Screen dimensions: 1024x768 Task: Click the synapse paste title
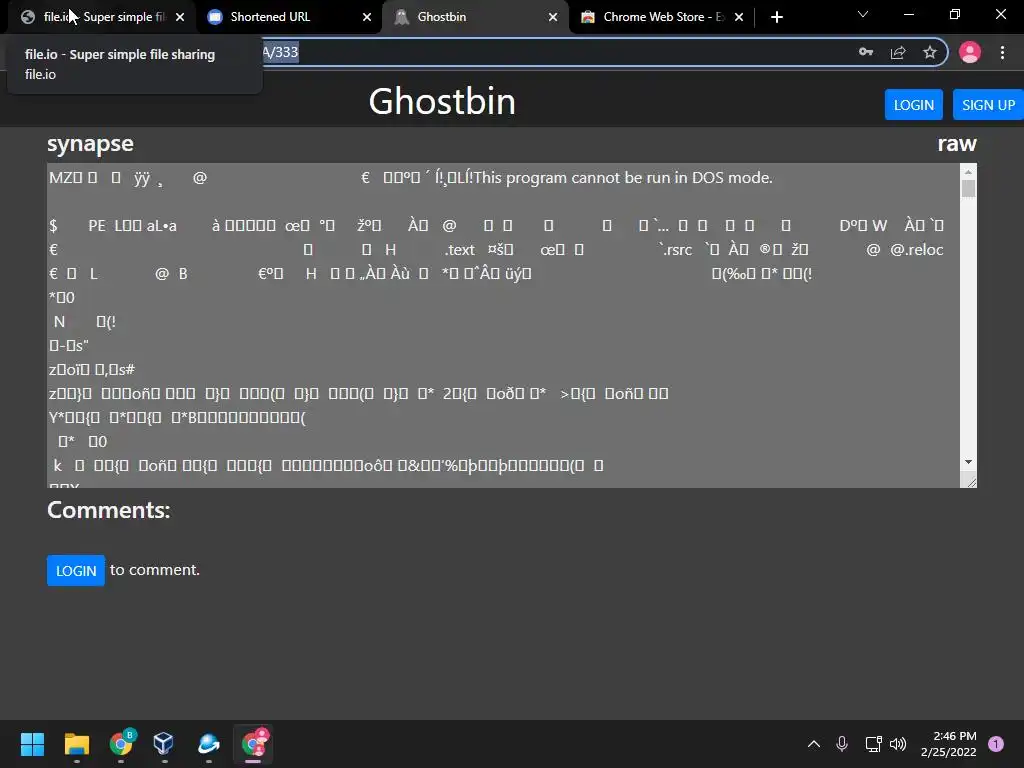click(90, 144)
